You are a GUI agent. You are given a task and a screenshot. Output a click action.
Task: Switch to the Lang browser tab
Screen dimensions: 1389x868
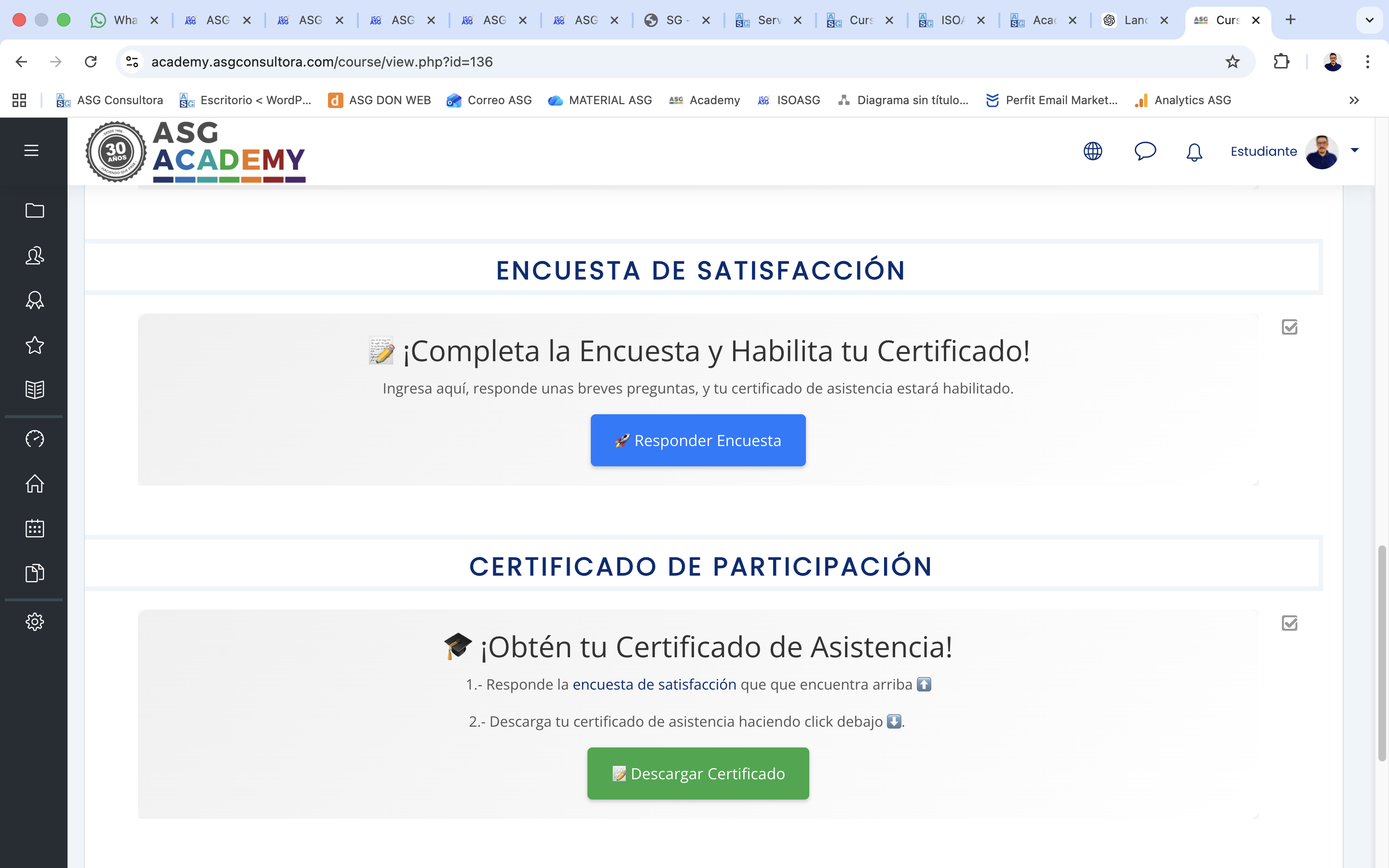coord(1136,19)
